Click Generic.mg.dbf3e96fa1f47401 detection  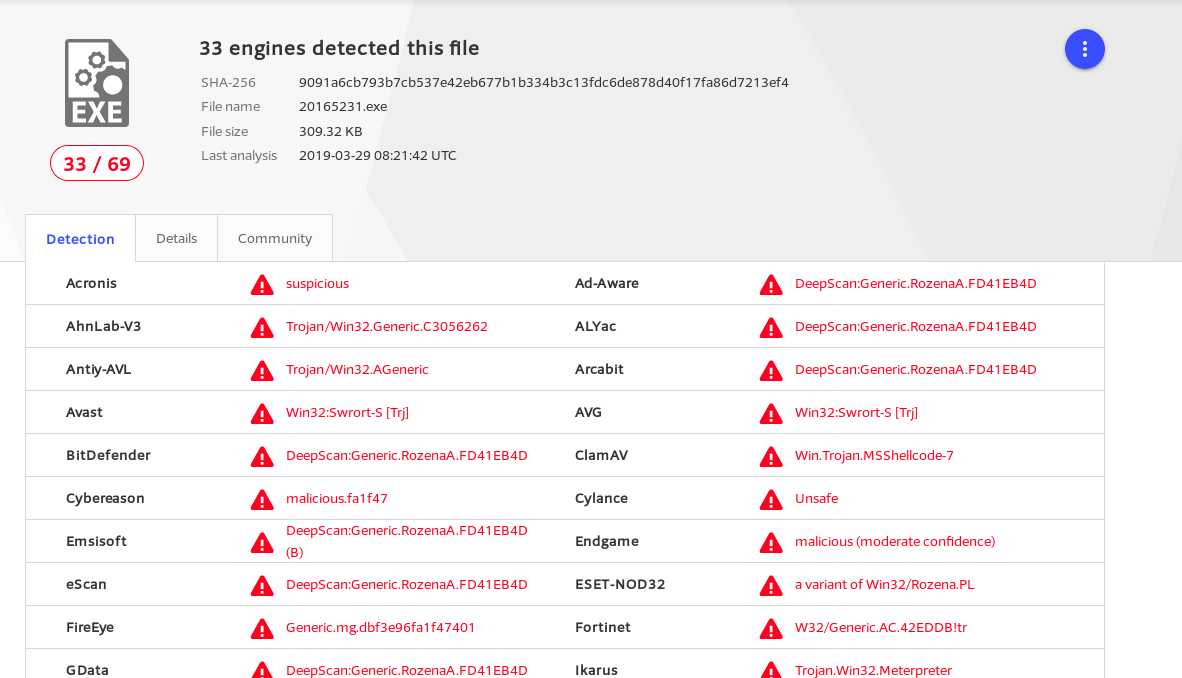[381, 627]
